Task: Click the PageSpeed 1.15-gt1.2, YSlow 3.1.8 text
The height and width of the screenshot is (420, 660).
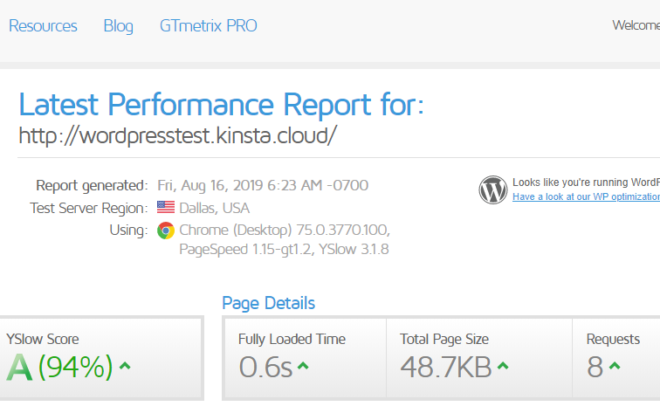Action: pos(284,250)
